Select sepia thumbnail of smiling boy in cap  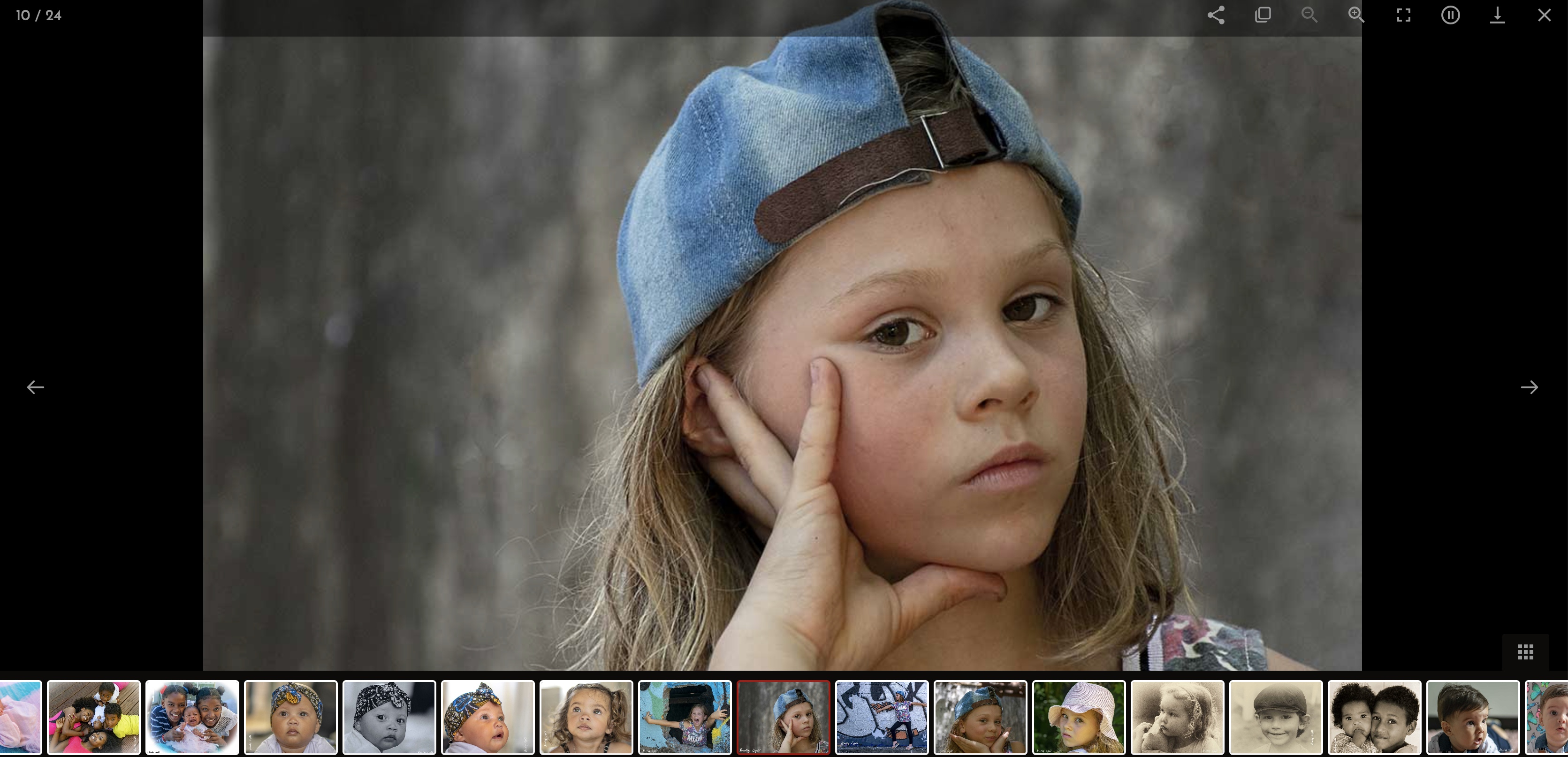(x=1277, y=718)
